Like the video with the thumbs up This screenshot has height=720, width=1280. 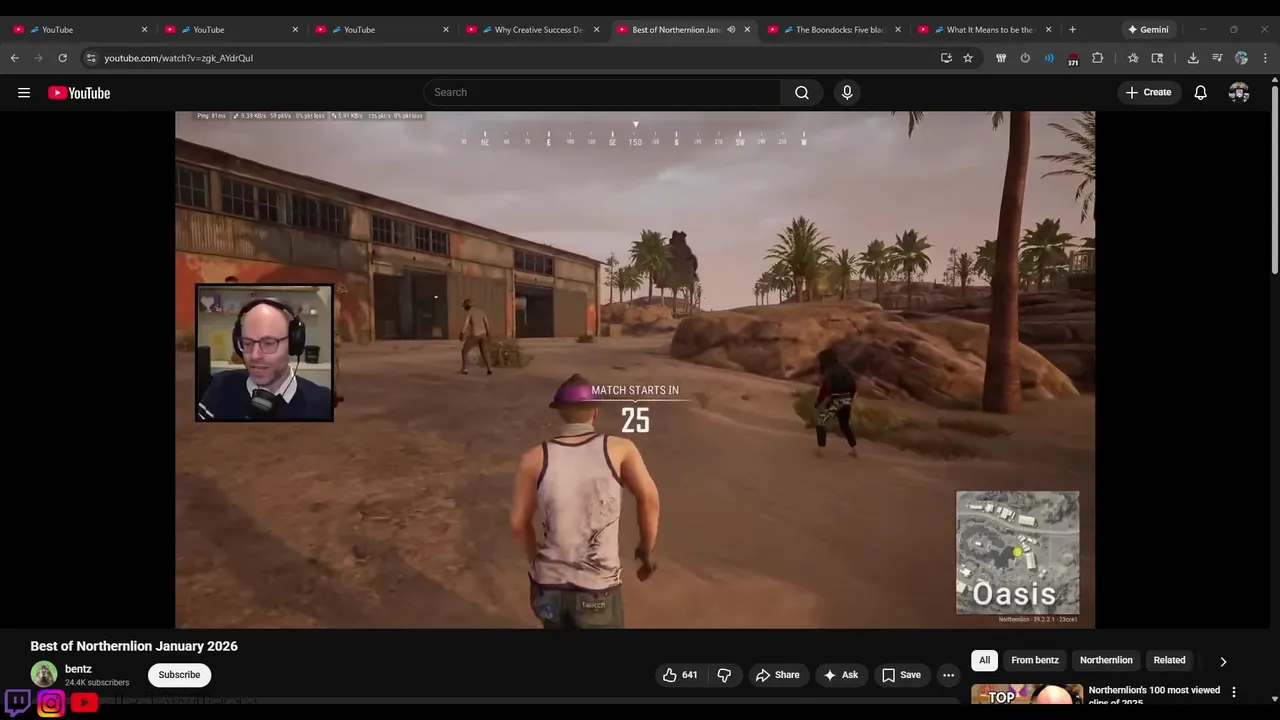(x=680, y=675)
